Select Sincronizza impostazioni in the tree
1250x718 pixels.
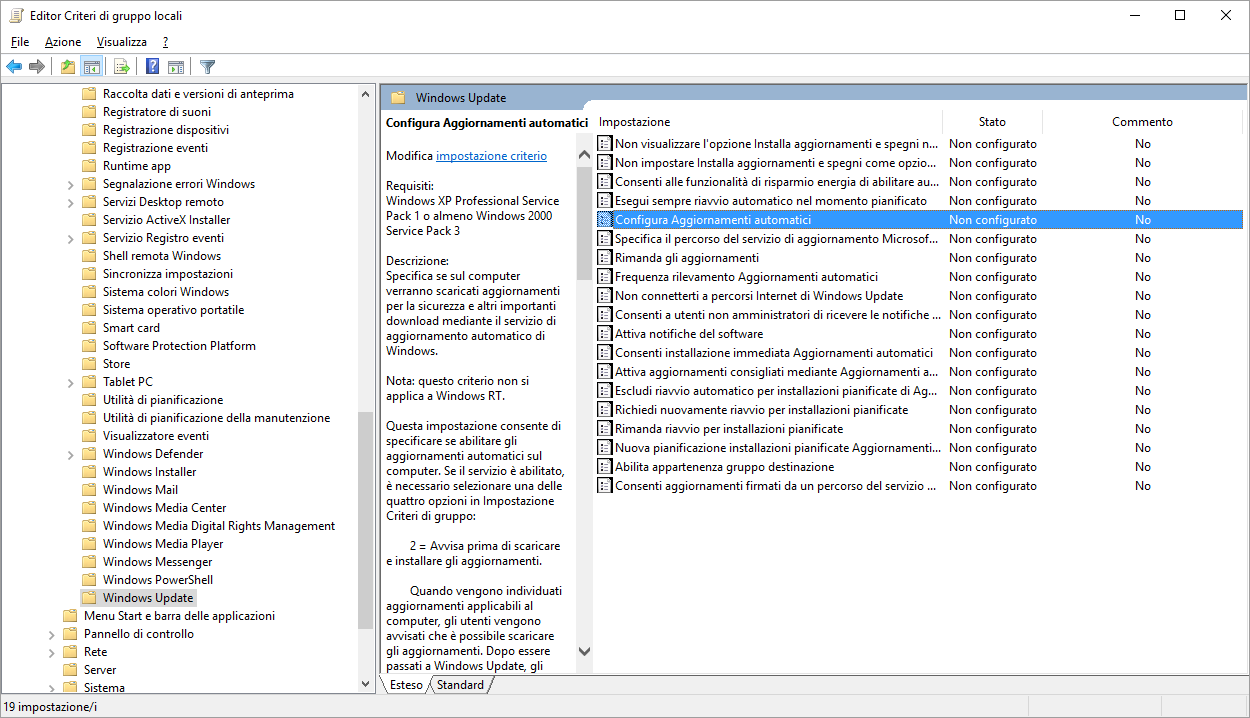167,274
